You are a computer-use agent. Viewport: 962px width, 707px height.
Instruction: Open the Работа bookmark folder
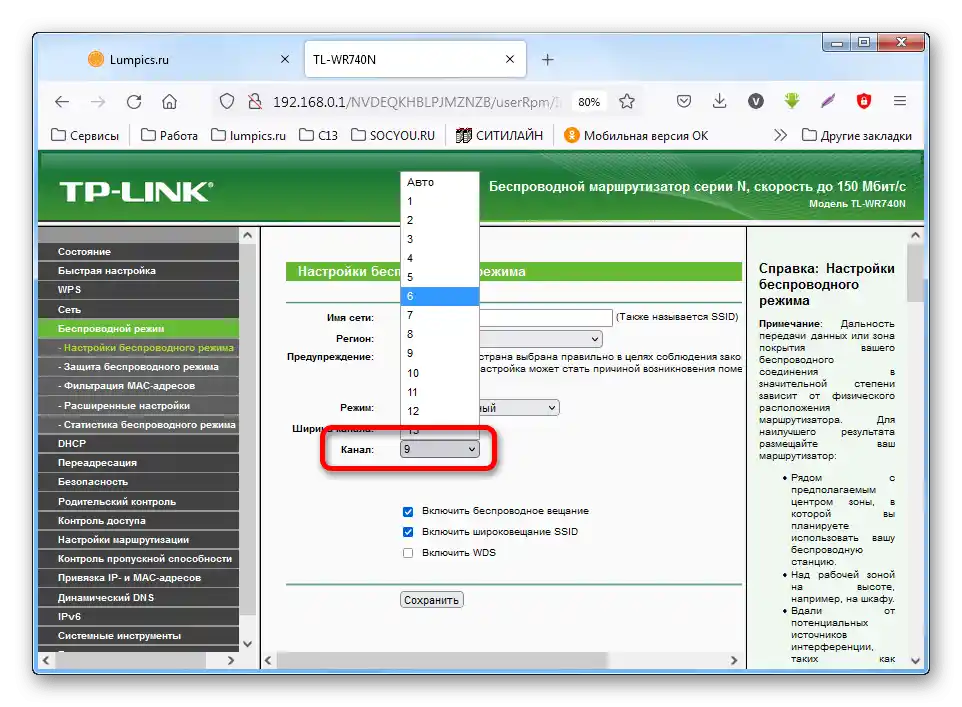pyautogui.click(x=169, y=136)
